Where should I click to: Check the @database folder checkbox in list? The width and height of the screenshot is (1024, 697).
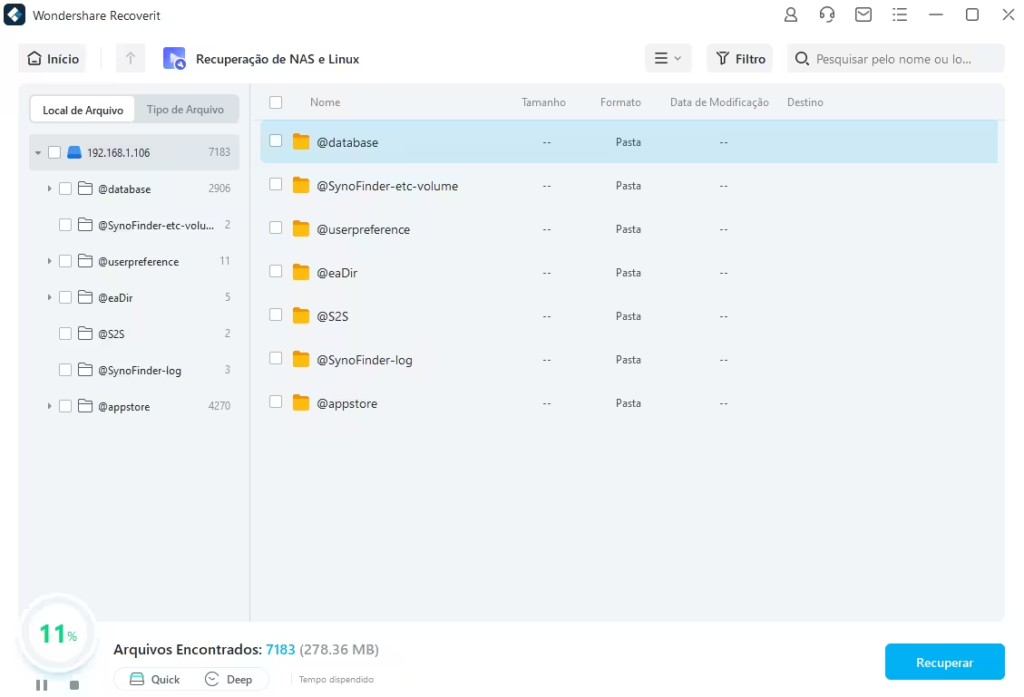(x=276, y=142)
